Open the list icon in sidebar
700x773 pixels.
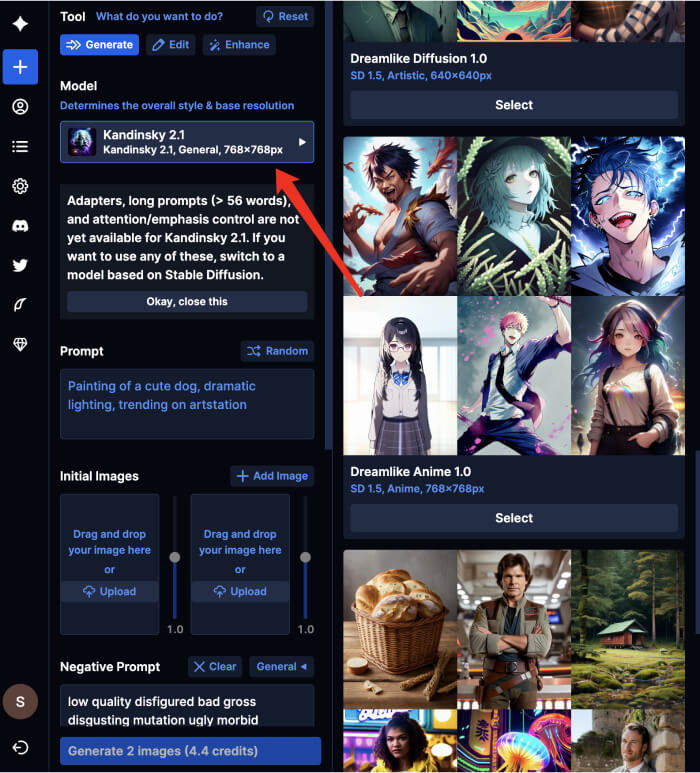click(20, 146)
